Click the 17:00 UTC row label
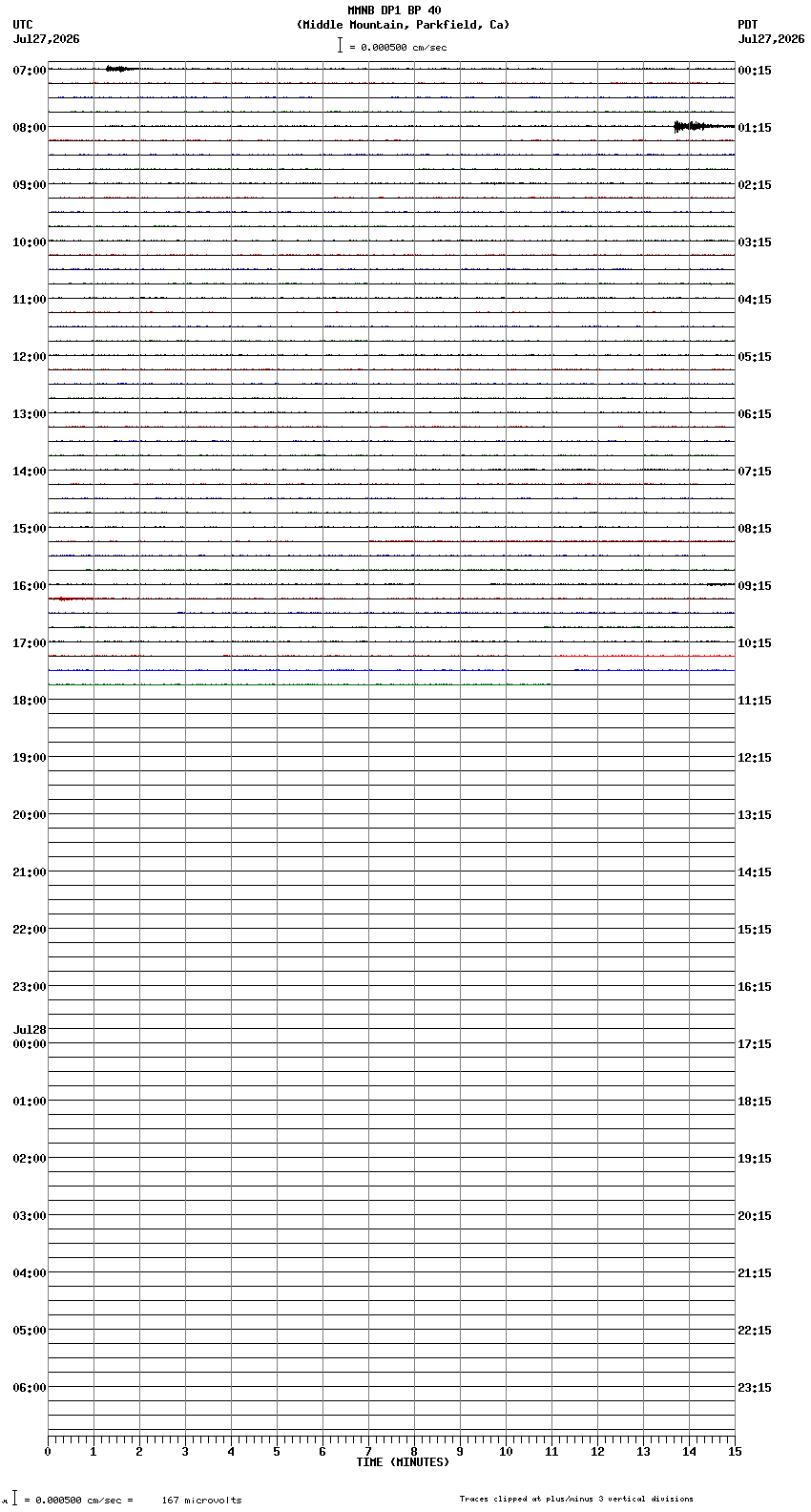811x1512 pixels. (x=30, y=643)
